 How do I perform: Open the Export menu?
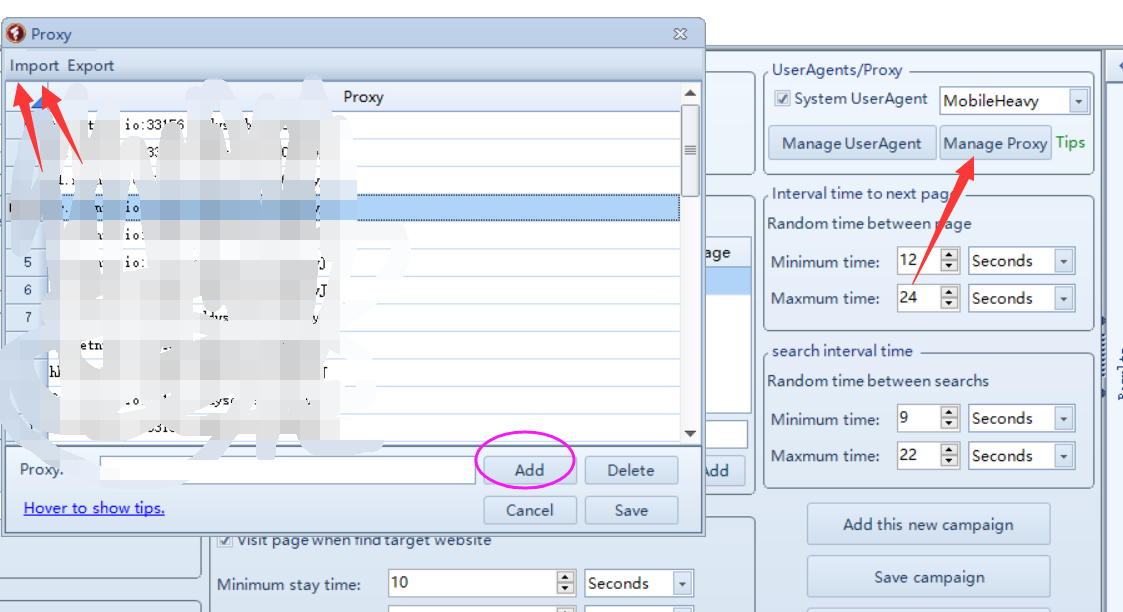[x=91, y=66]
